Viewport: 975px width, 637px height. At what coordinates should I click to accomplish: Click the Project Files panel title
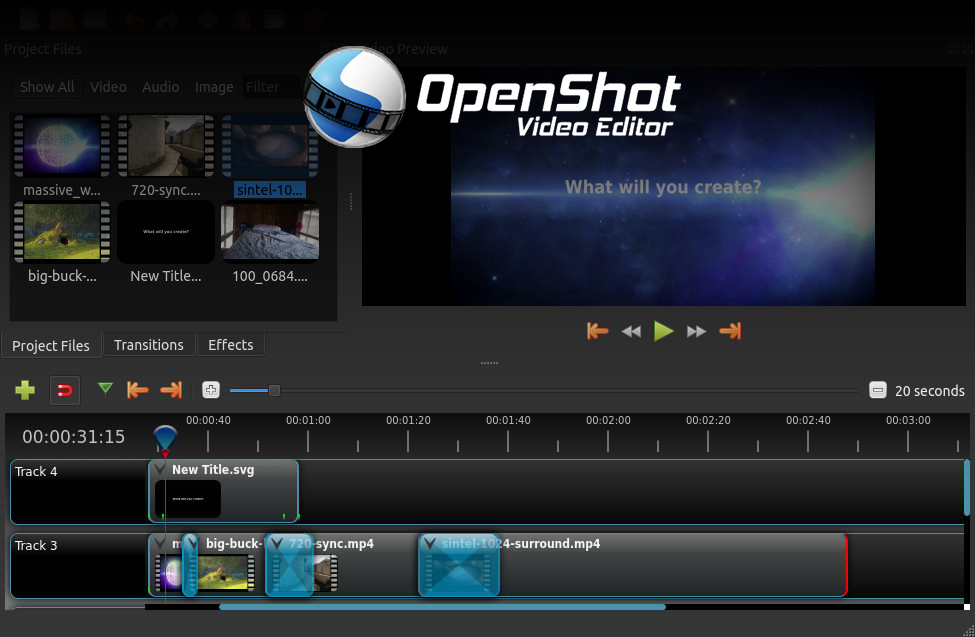tap(43, 49)
